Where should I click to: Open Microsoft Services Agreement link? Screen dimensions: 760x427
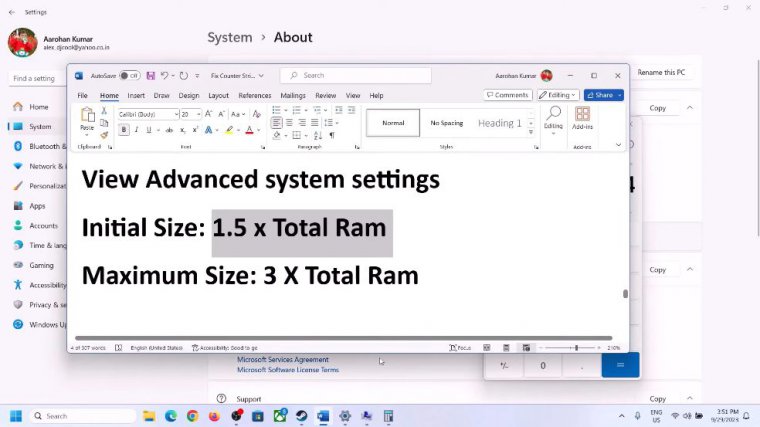282,360
